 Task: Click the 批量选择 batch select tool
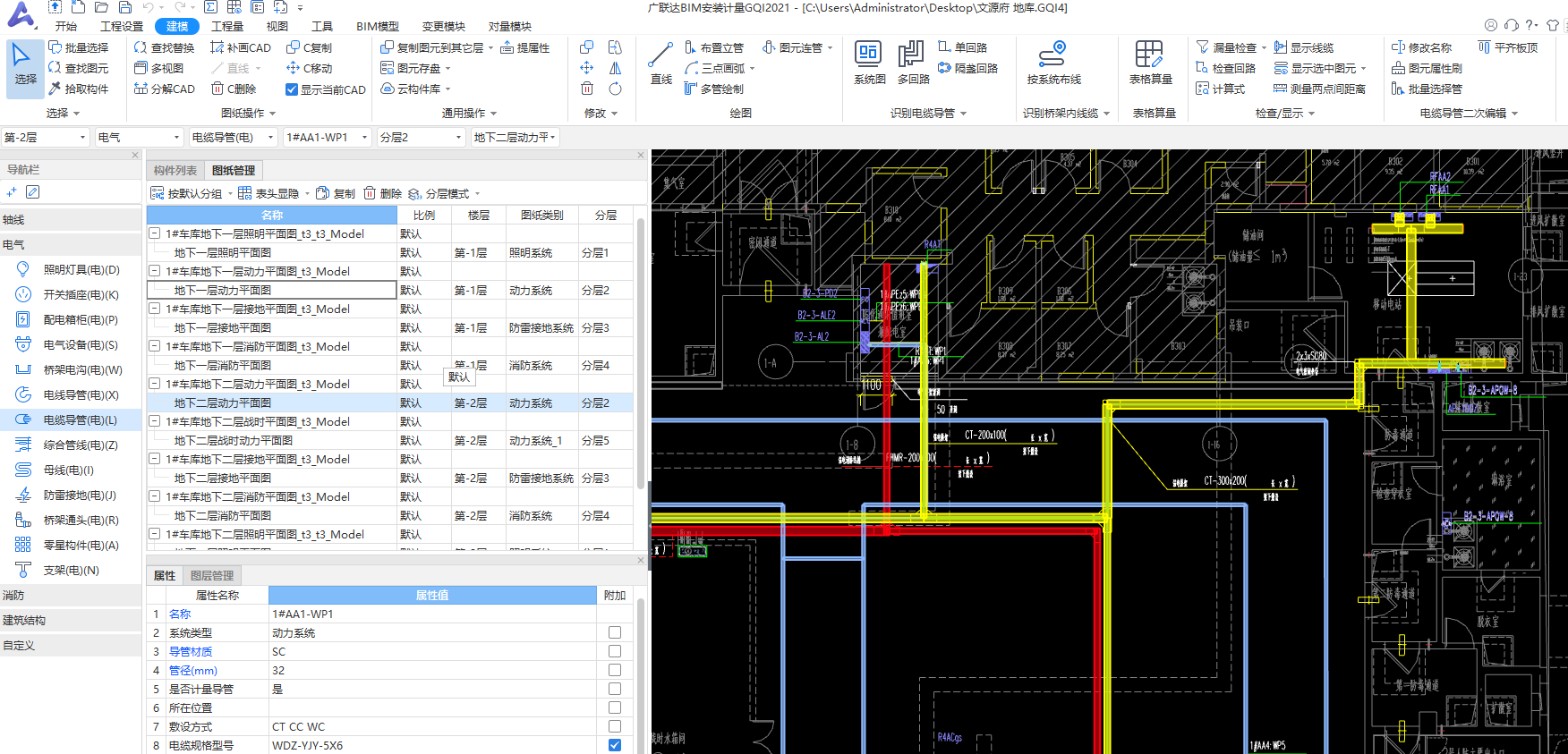79,47
